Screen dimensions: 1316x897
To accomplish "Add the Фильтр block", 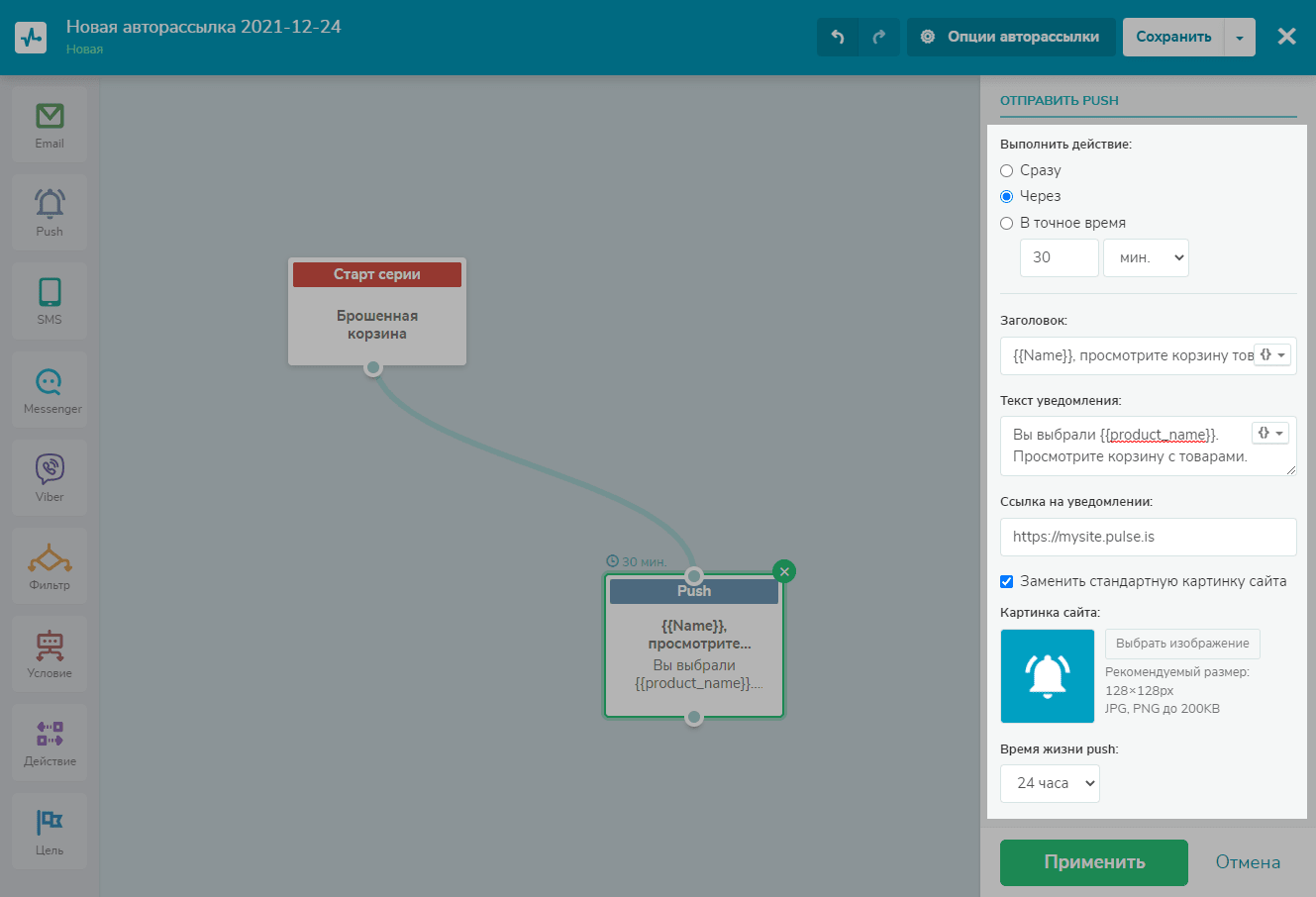I will 50,566.
